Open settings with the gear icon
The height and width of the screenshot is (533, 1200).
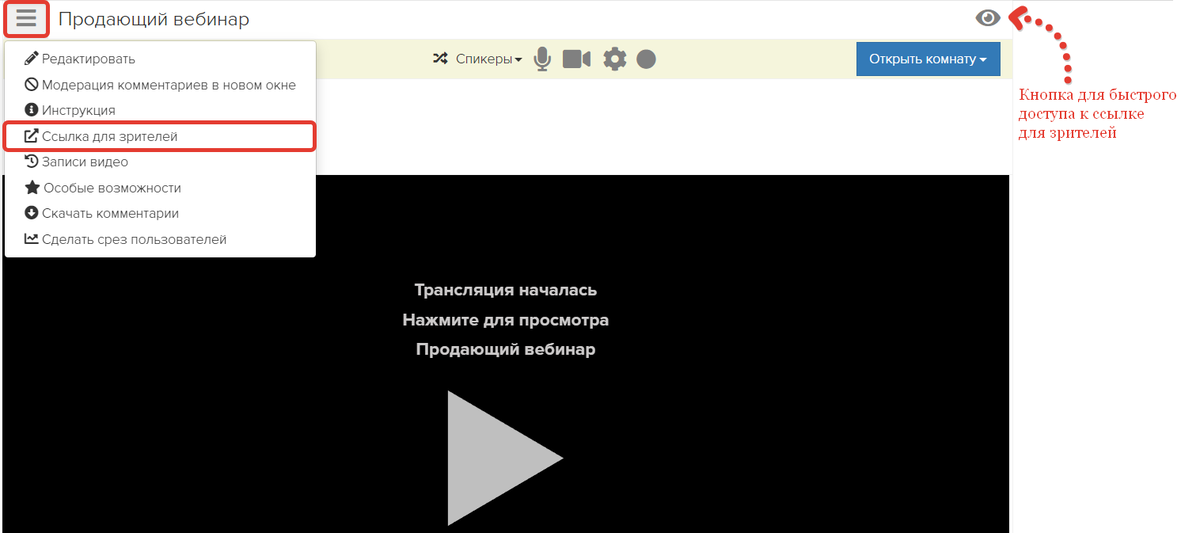614,59
